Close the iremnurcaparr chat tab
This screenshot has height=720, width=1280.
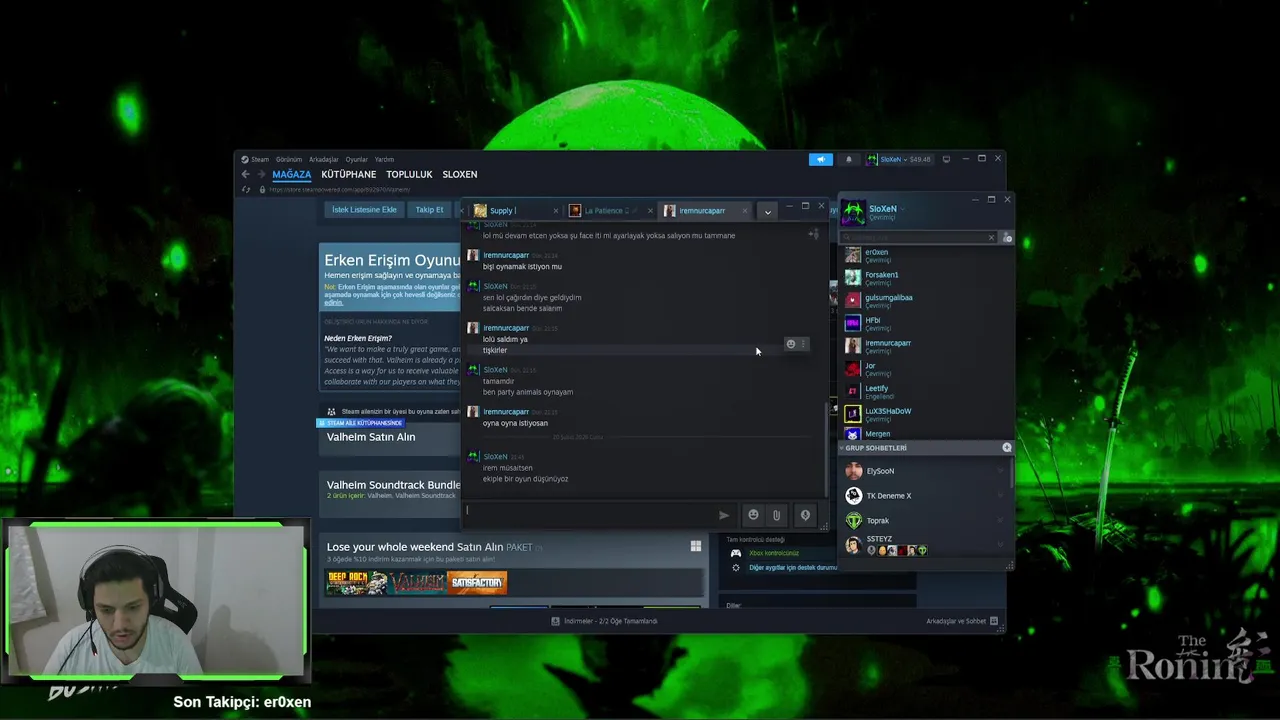coord(744,211)
